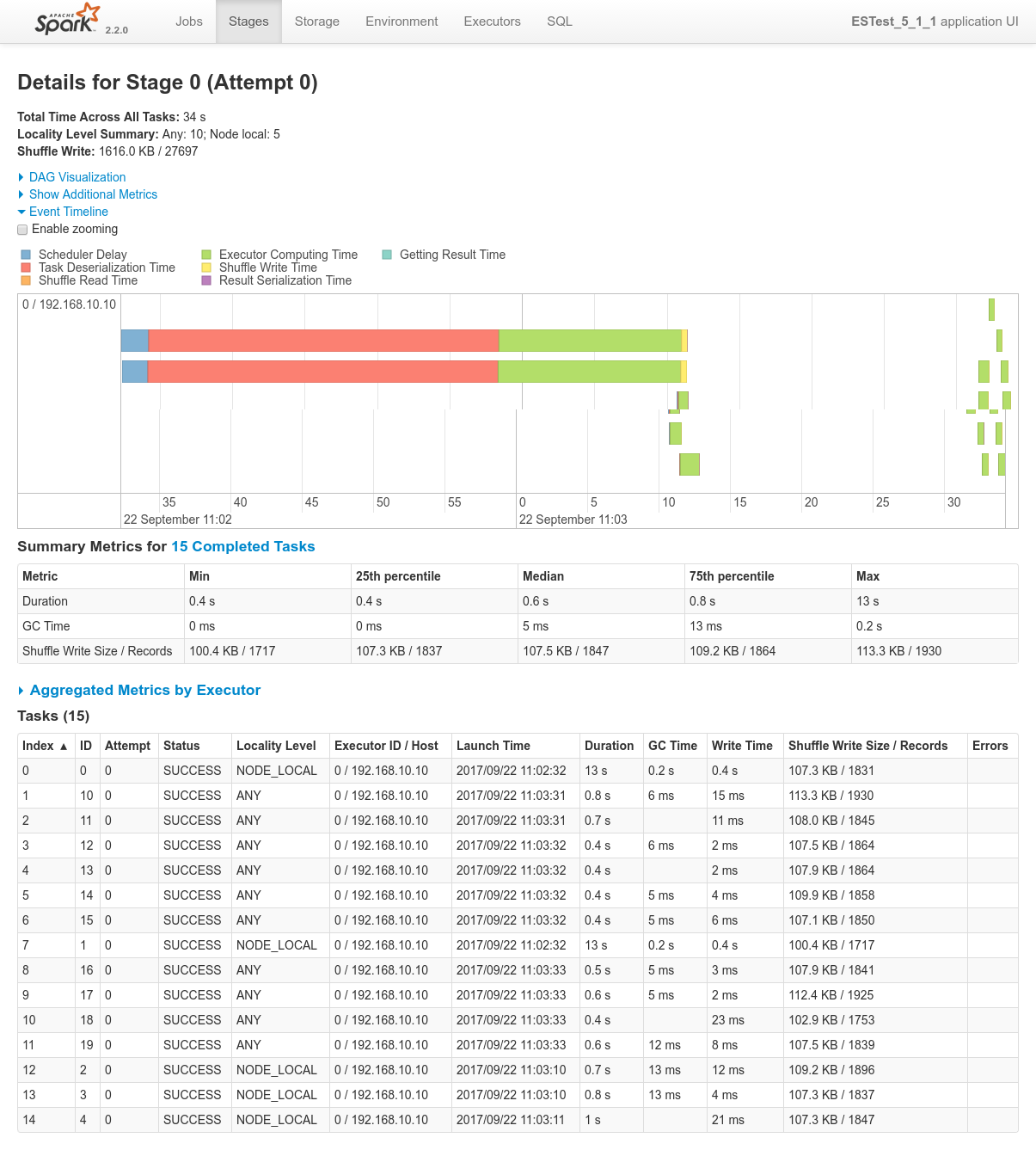Viewport: 1036px width, 1150px height.
Task: Click the Scheduler Delay legend swatch
Action: tap(26, 255)
